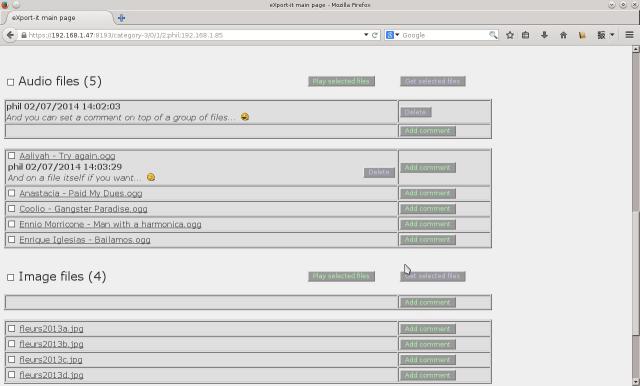Expand the URL bar history dropdown arrow
This screenshot has height=386, width=640.
tap(366, 35)
